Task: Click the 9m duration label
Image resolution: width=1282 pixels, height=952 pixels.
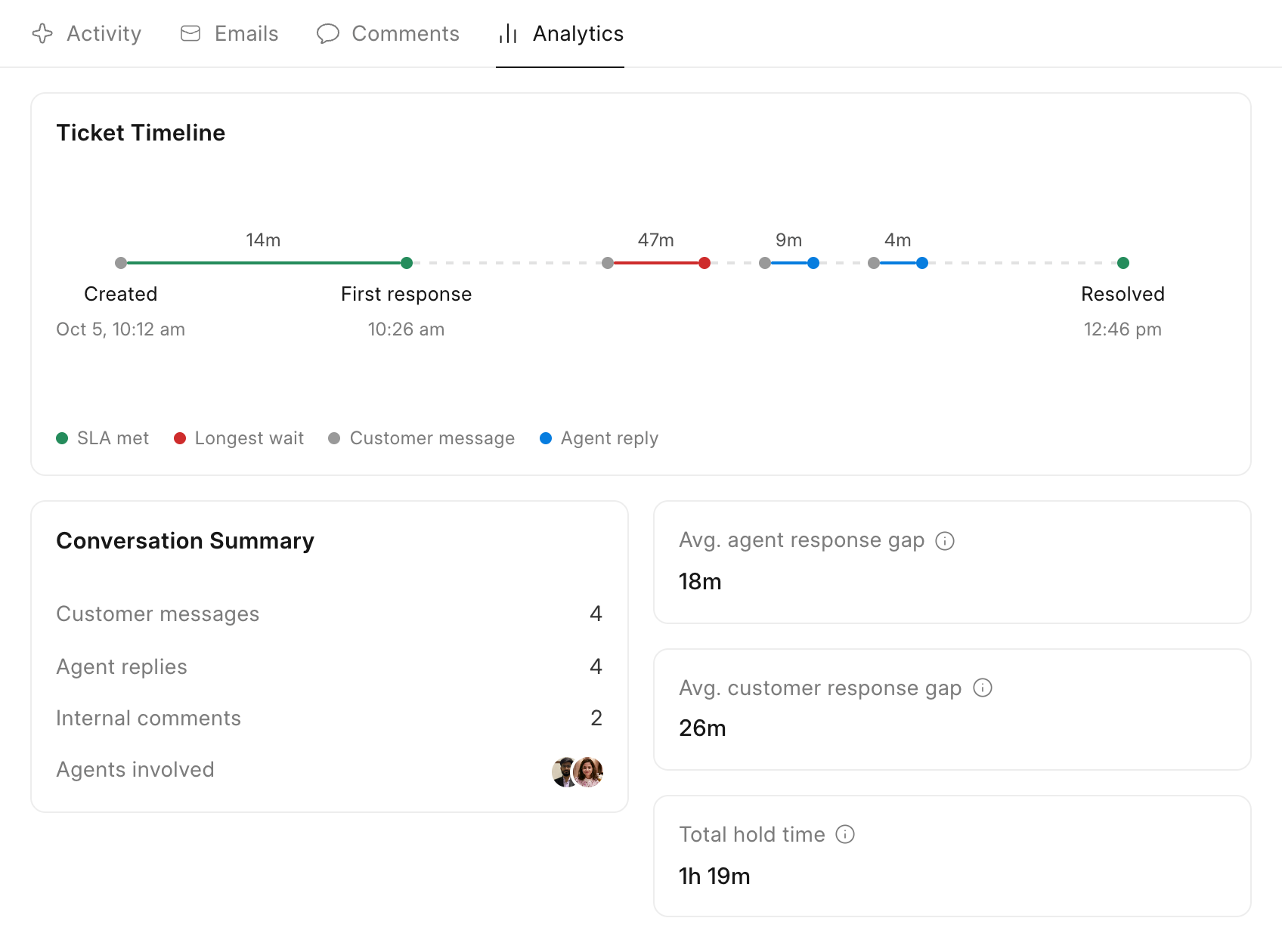Action: (x=789, y=240)
